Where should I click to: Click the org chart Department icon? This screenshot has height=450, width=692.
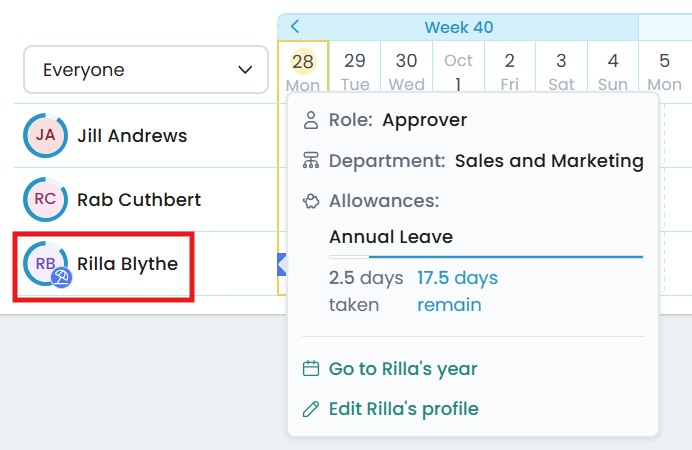click(x=311, y=161)
